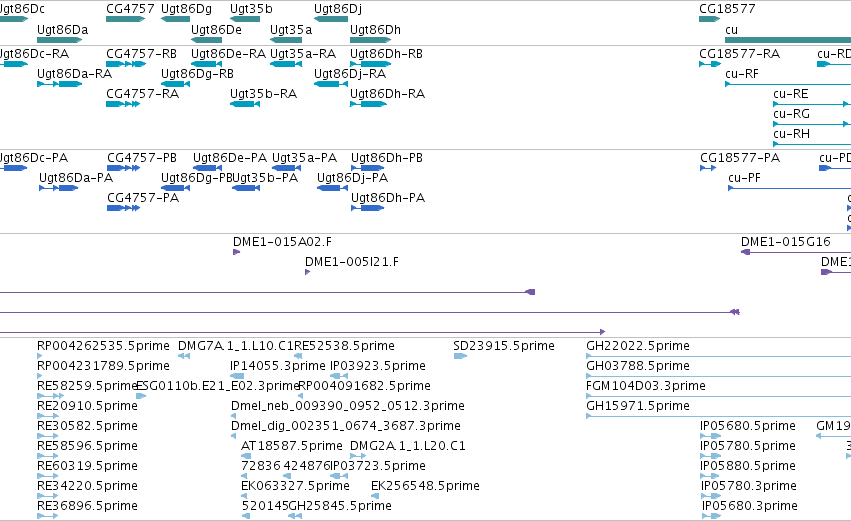The image size is (851, 521).
Task: Select the CG18577 gene label
Action: click(727, 9)
